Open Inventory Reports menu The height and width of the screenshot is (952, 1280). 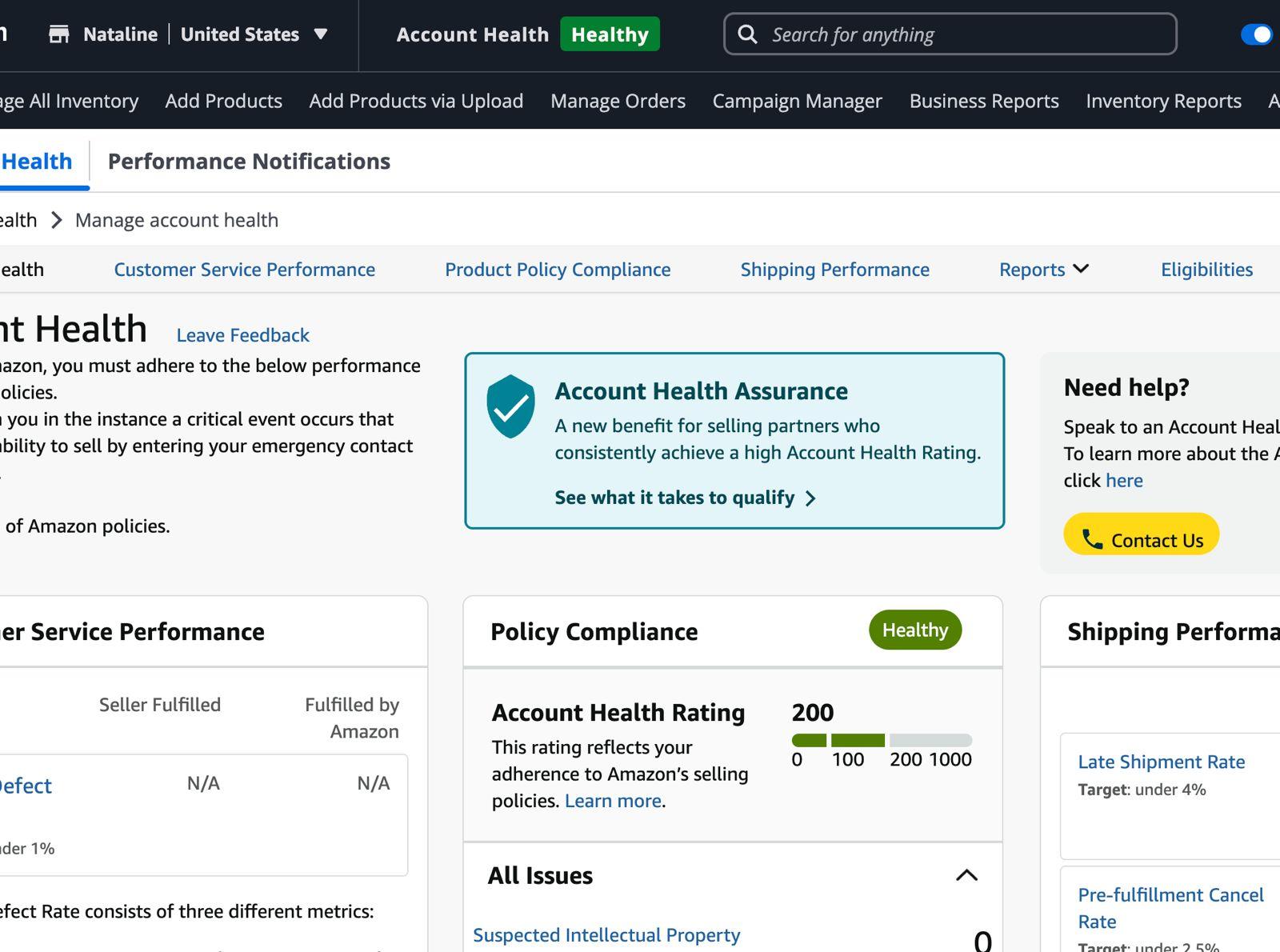1163,101
